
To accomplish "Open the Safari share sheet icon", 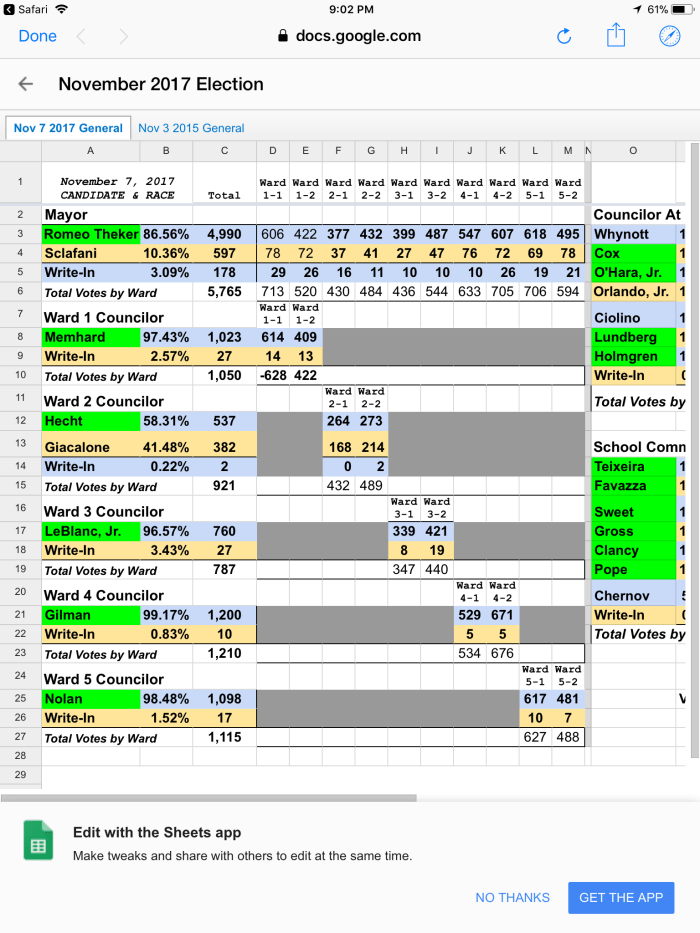I will [616, 36].
